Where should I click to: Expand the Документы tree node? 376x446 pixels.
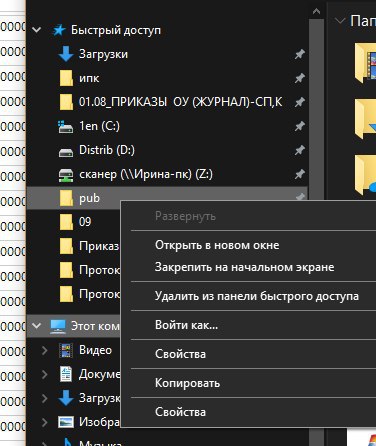coord(44,374)
